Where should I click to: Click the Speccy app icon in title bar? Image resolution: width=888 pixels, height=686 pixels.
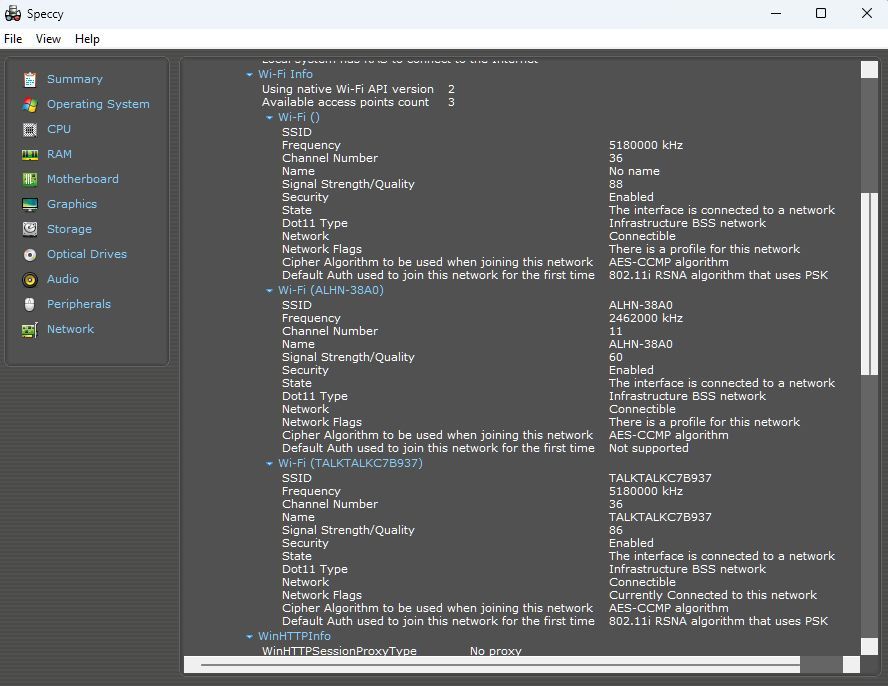coord(12,14)
